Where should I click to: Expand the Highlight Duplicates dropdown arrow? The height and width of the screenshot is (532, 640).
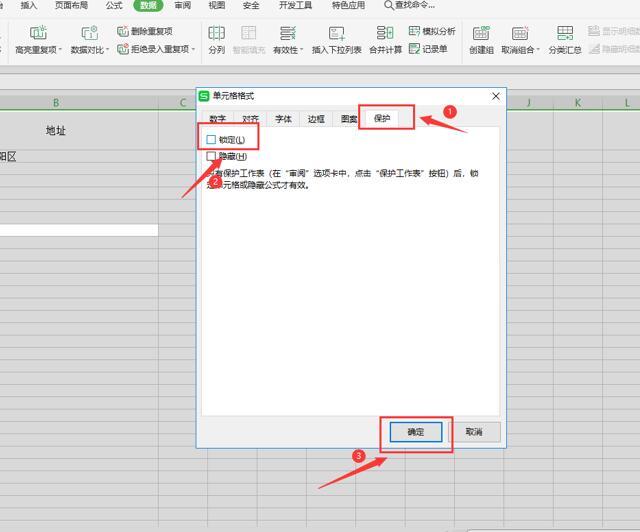pyautogui.click(x=60, y=50)
